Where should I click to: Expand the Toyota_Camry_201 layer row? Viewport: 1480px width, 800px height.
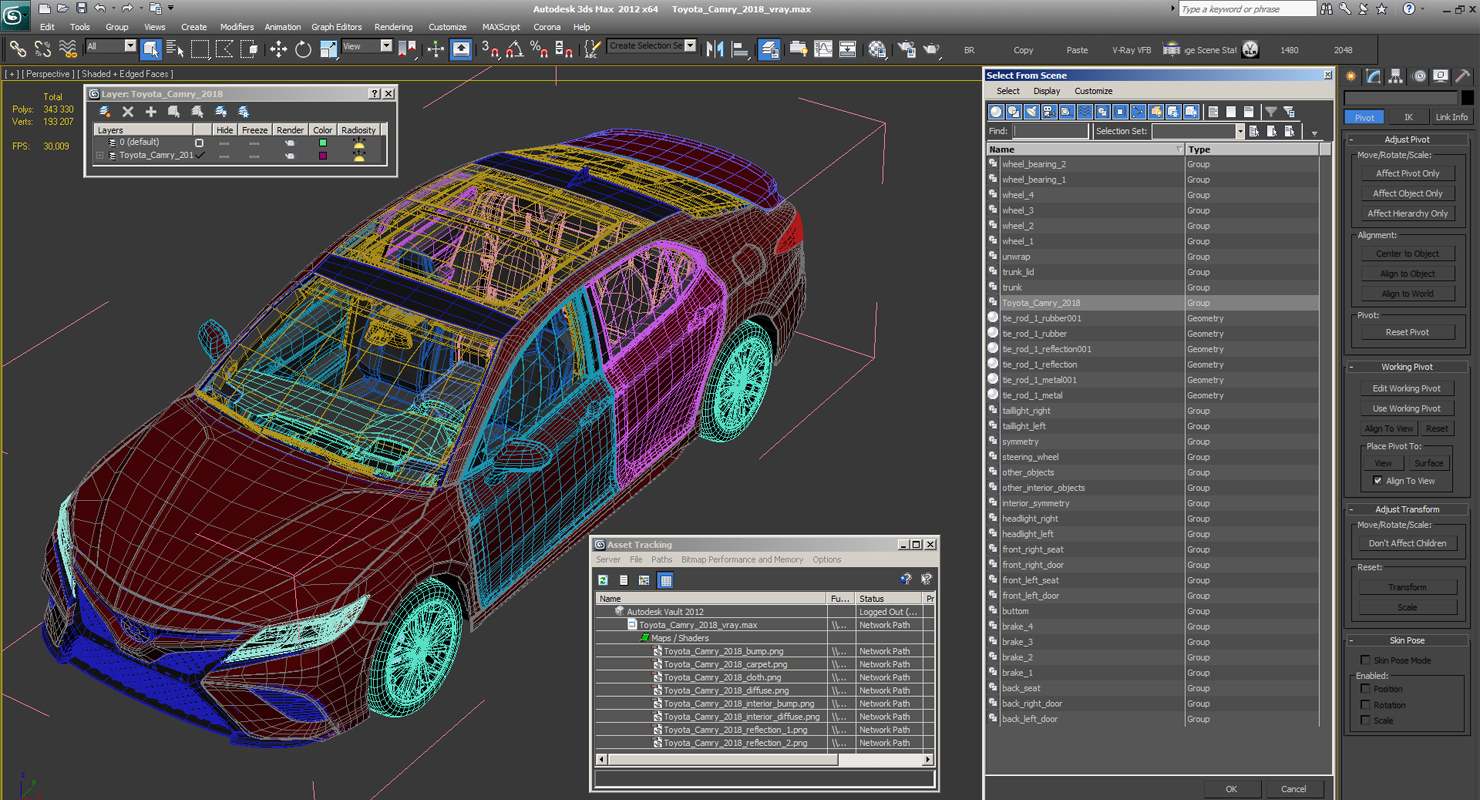[100, 156]
